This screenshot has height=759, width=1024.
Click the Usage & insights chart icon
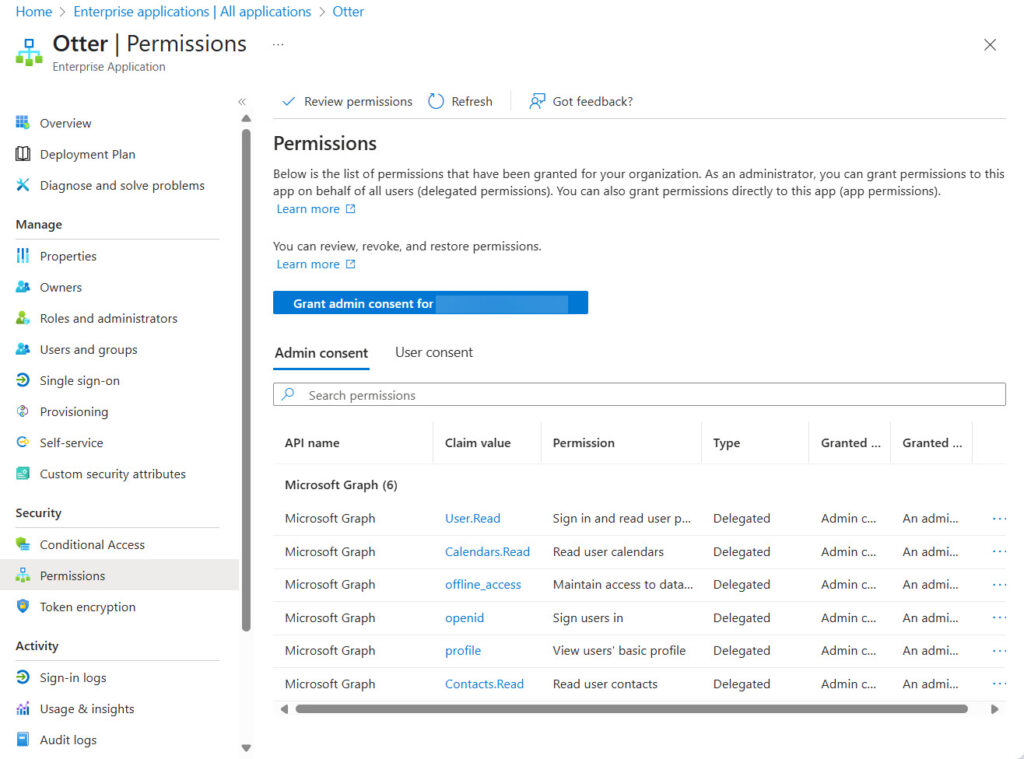pos(23,709)
